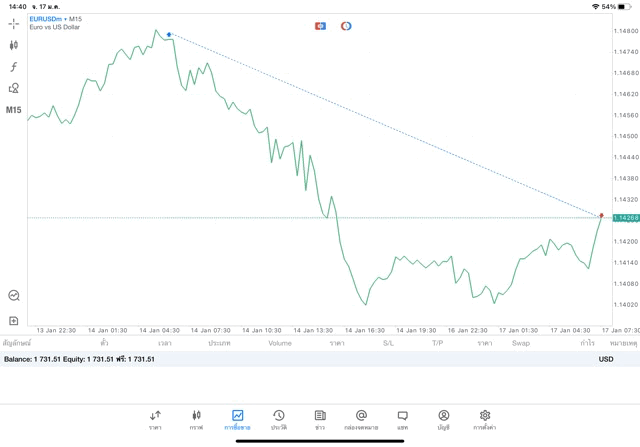Switch to the กราฟ chart tab
Screen dimensions: 640x447
tap(196, 420)
